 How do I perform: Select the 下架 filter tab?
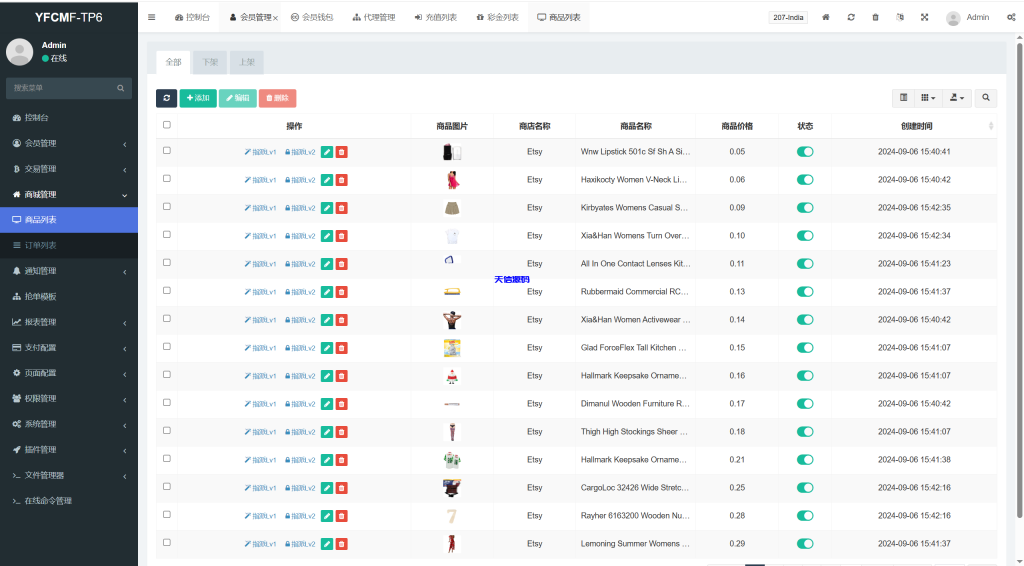click(x=210, y=62)
